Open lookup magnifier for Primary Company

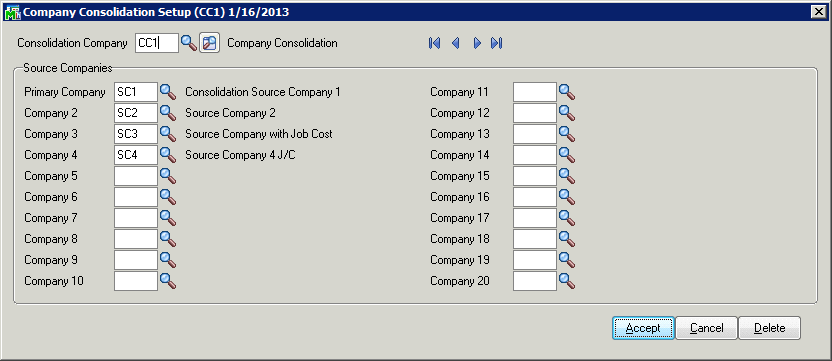[x=168, y=92]
